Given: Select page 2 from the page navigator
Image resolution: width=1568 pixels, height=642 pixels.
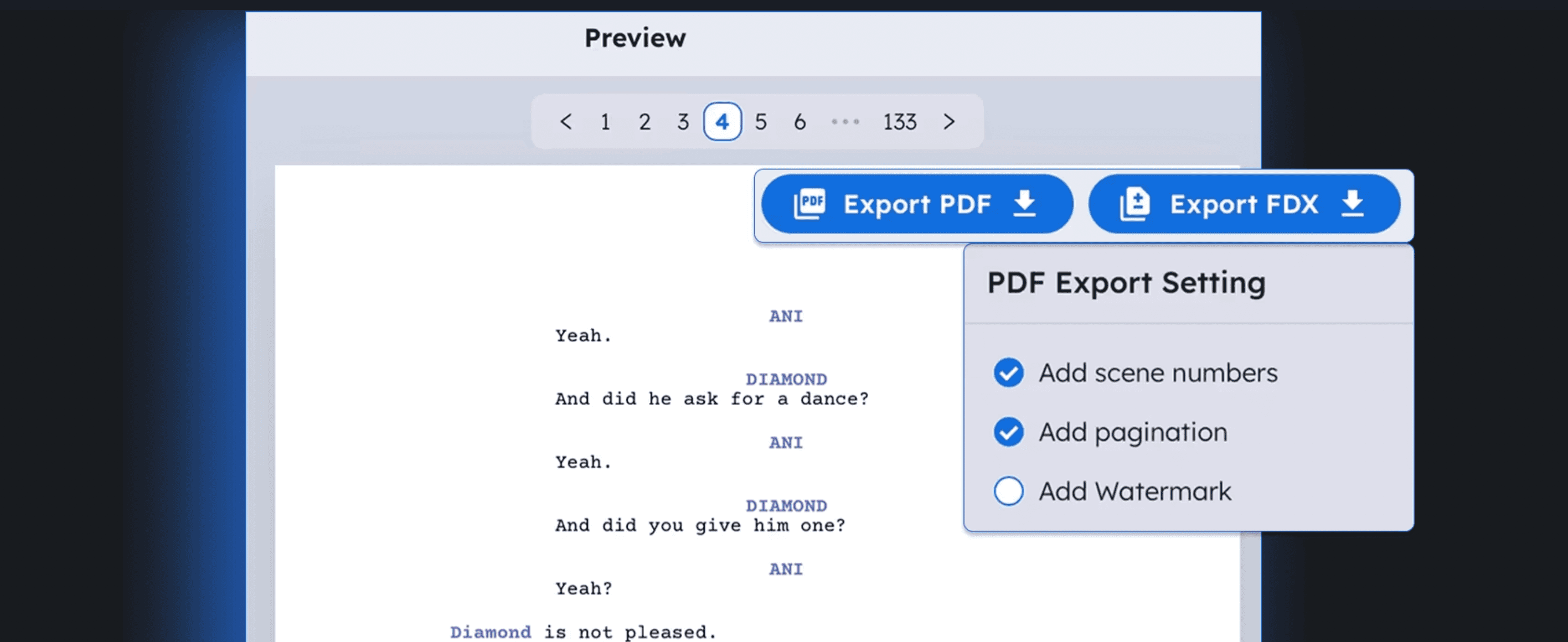Looking at the screenshot, I should click(644, 121).
